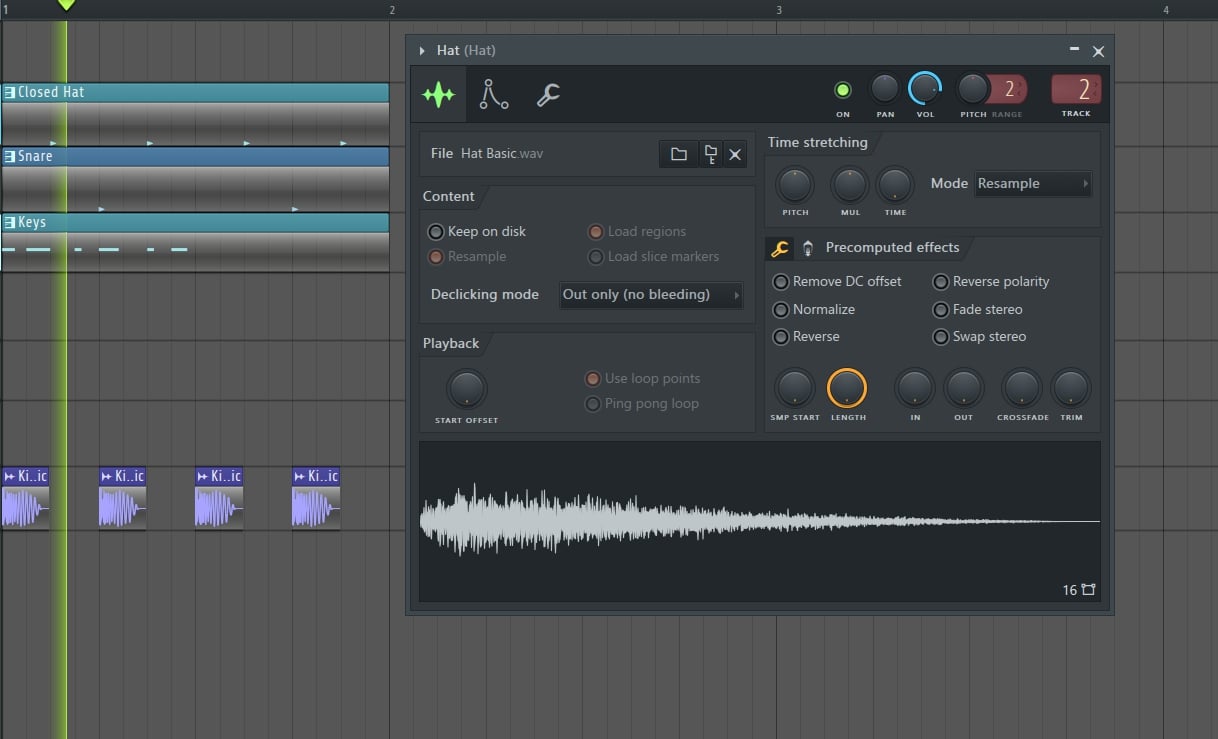Unload Hat Basic.wav with the X icon
The width and height of the screenshot is (1218, 739).
(736, 154)
